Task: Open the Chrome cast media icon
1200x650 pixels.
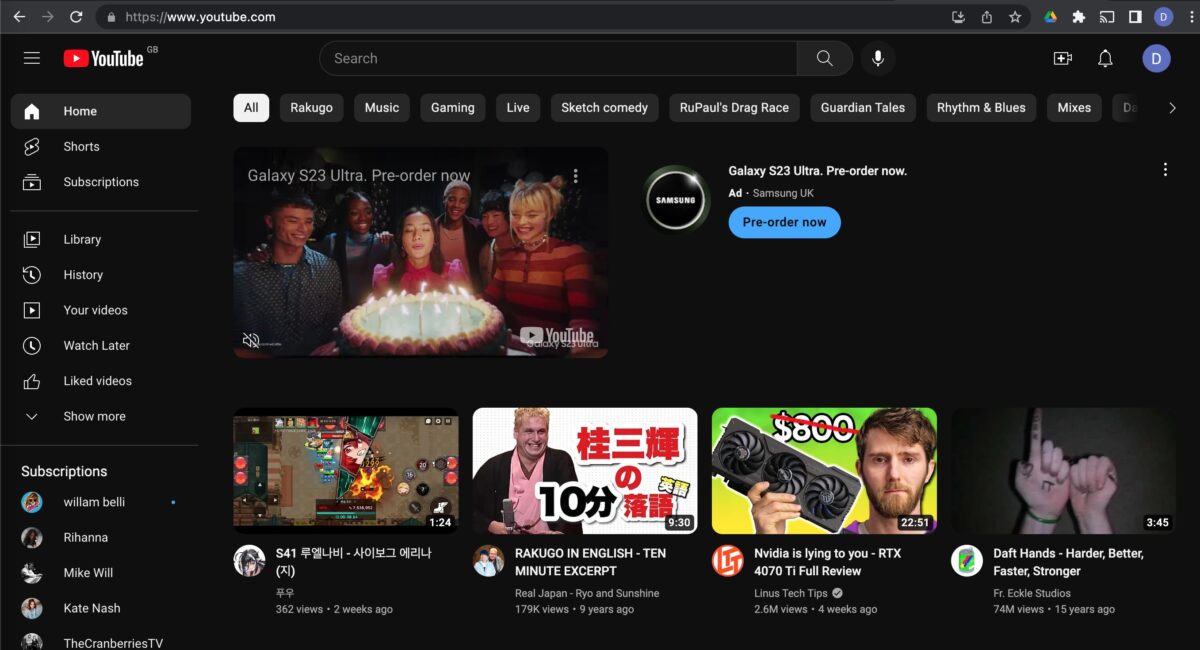Action: [x=1107, y=17]
